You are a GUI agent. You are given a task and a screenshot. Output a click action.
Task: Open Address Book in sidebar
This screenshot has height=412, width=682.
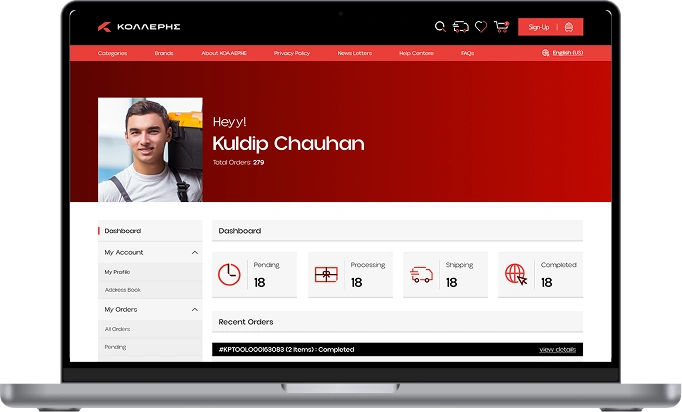click(121, 290)
